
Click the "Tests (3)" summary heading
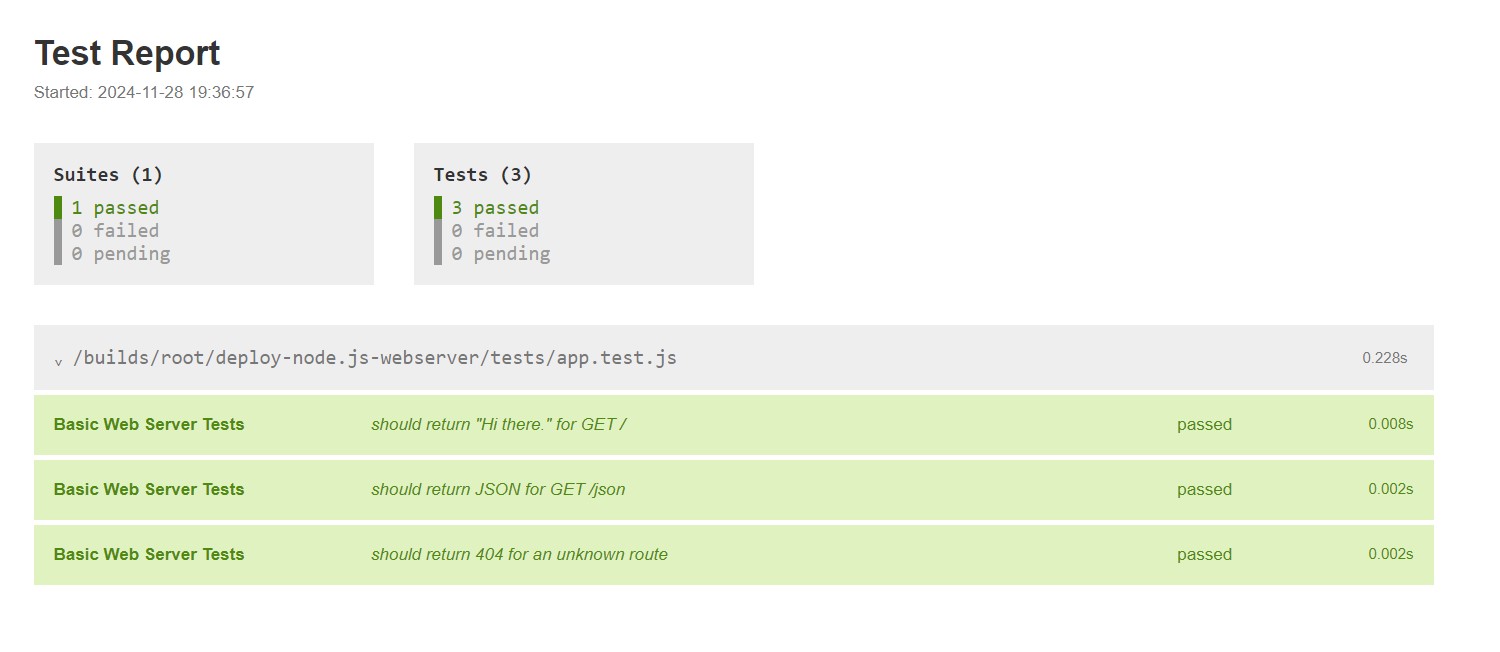pos(483,175)
